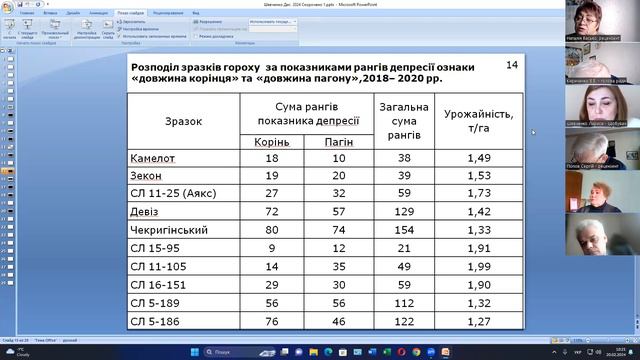Screen dimensions: 640x360
Task: Save the presentation from quick access toolbar
Action: coord(20,4)
